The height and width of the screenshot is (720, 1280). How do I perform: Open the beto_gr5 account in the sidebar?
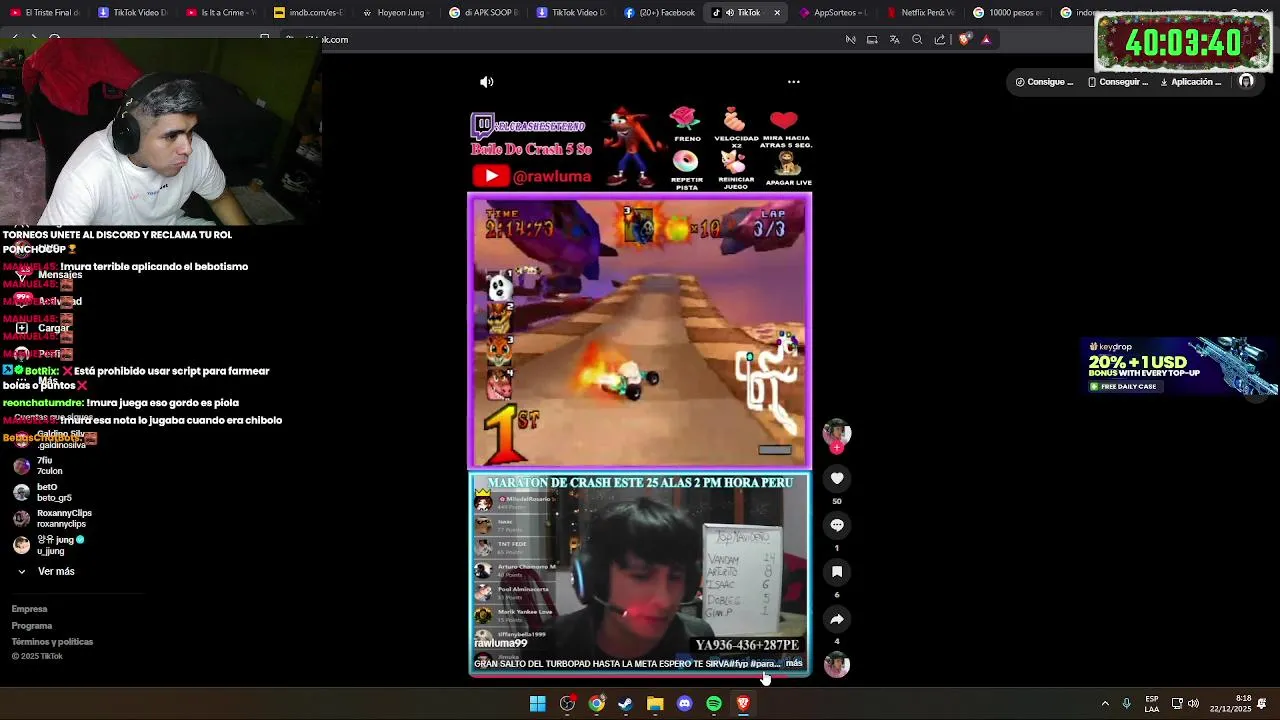point(43,492)
